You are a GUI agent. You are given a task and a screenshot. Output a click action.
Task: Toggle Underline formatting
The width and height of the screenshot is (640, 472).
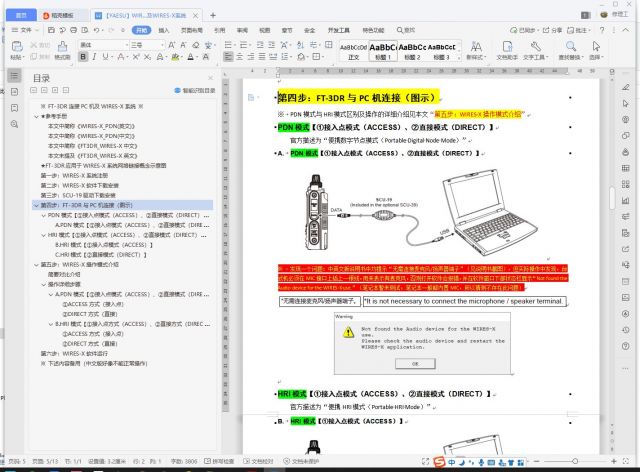point(105,57)
